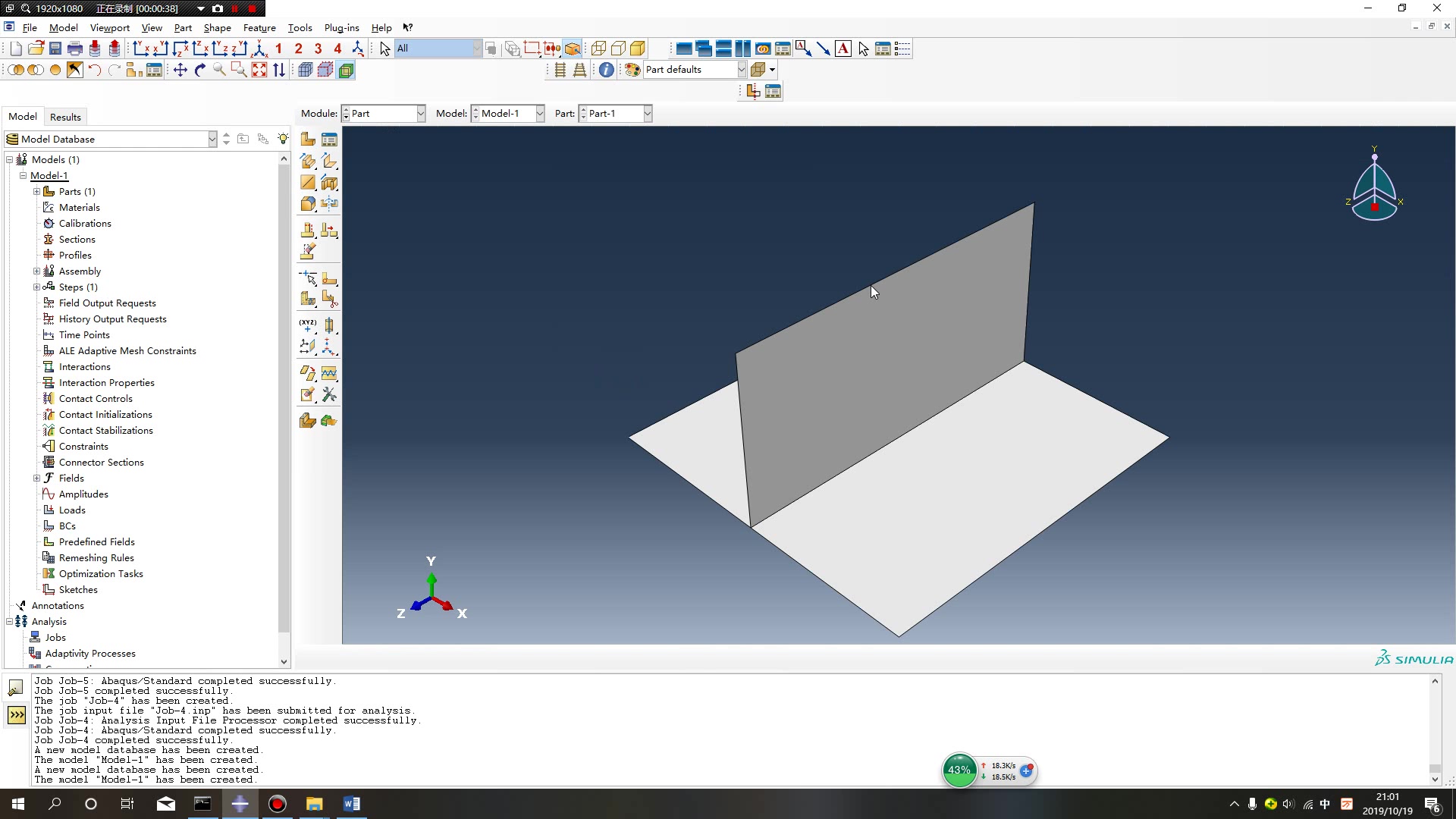Open the Query Information tool
The image size is (1456, 819).
tap(606, 69)
